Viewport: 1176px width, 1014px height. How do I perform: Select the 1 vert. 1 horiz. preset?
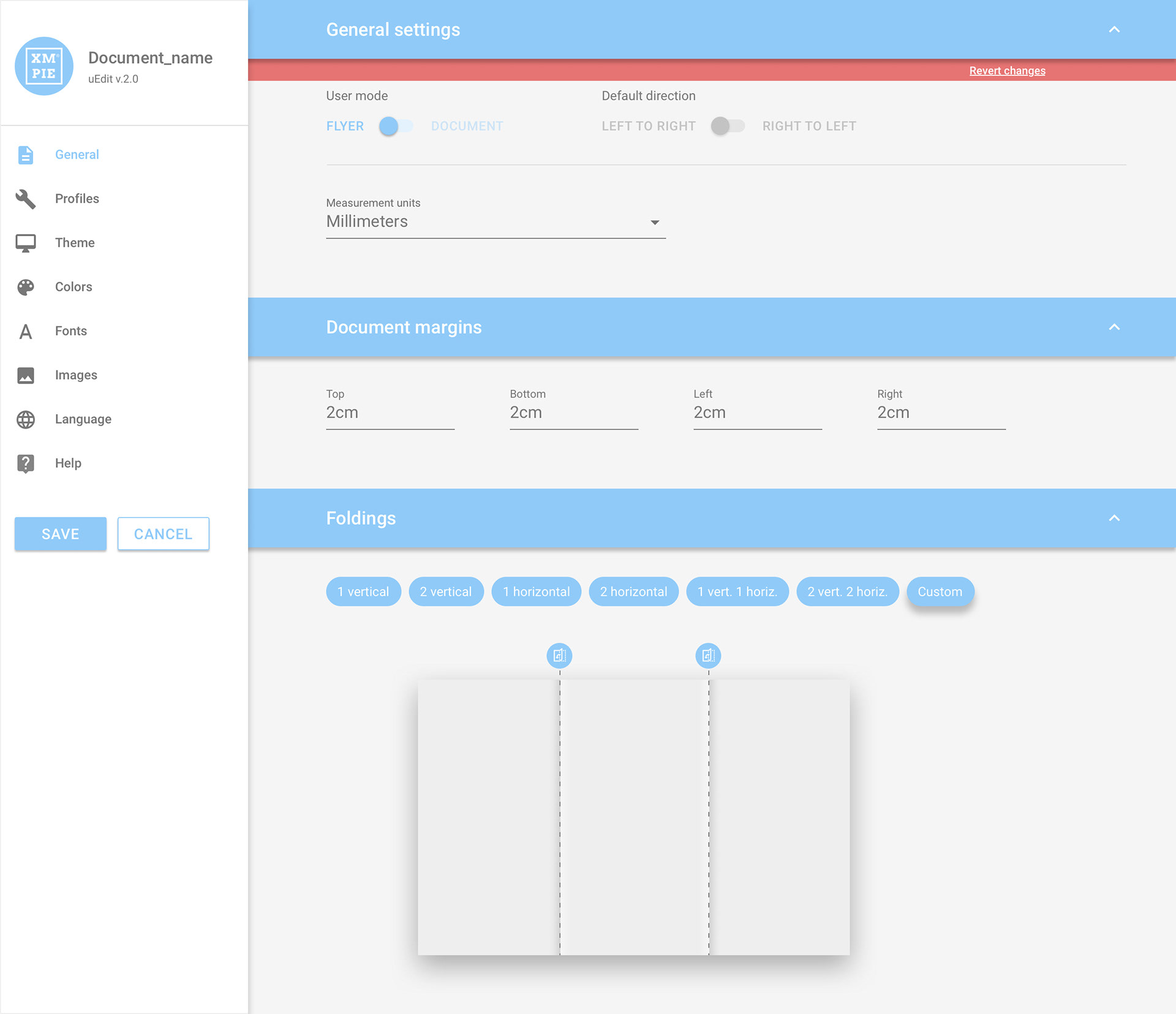(x=737, y=591)
